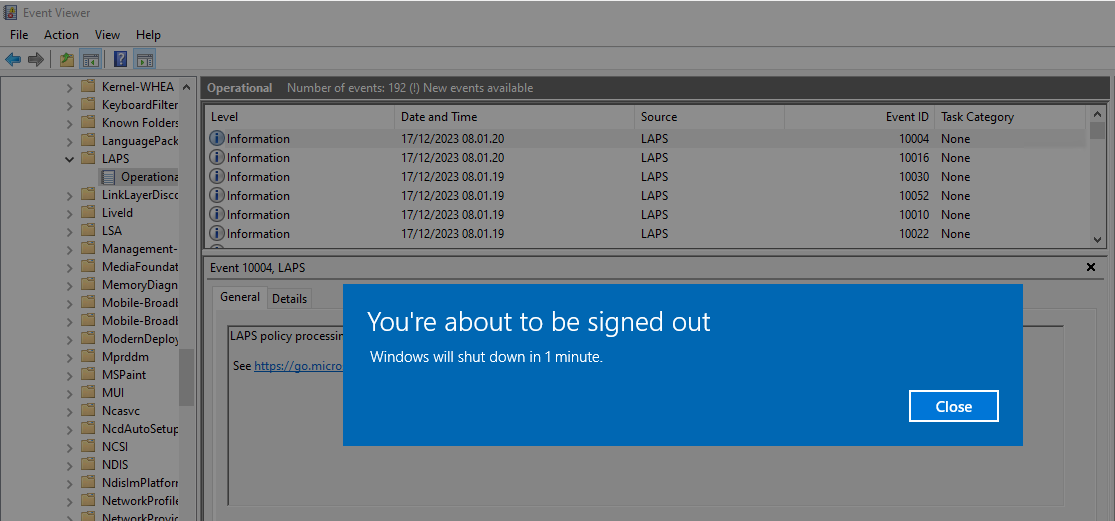Expand the MUI tree node
Viewport: 1115px width, 521px height.
69,392
